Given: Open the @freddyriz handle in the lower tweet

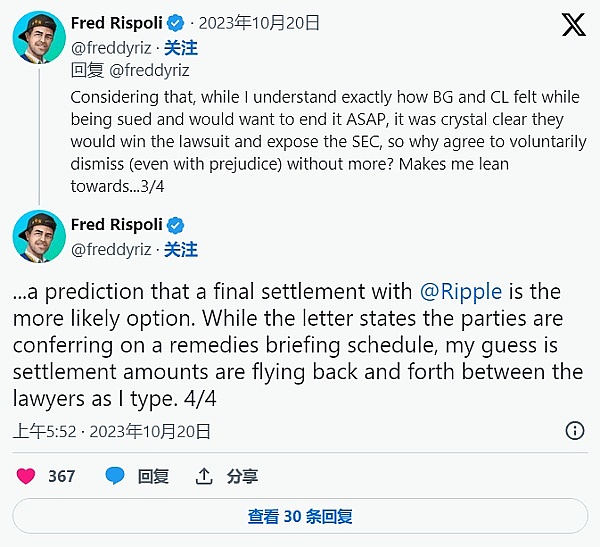Looking at the screenshot, I should click(112, 249).
